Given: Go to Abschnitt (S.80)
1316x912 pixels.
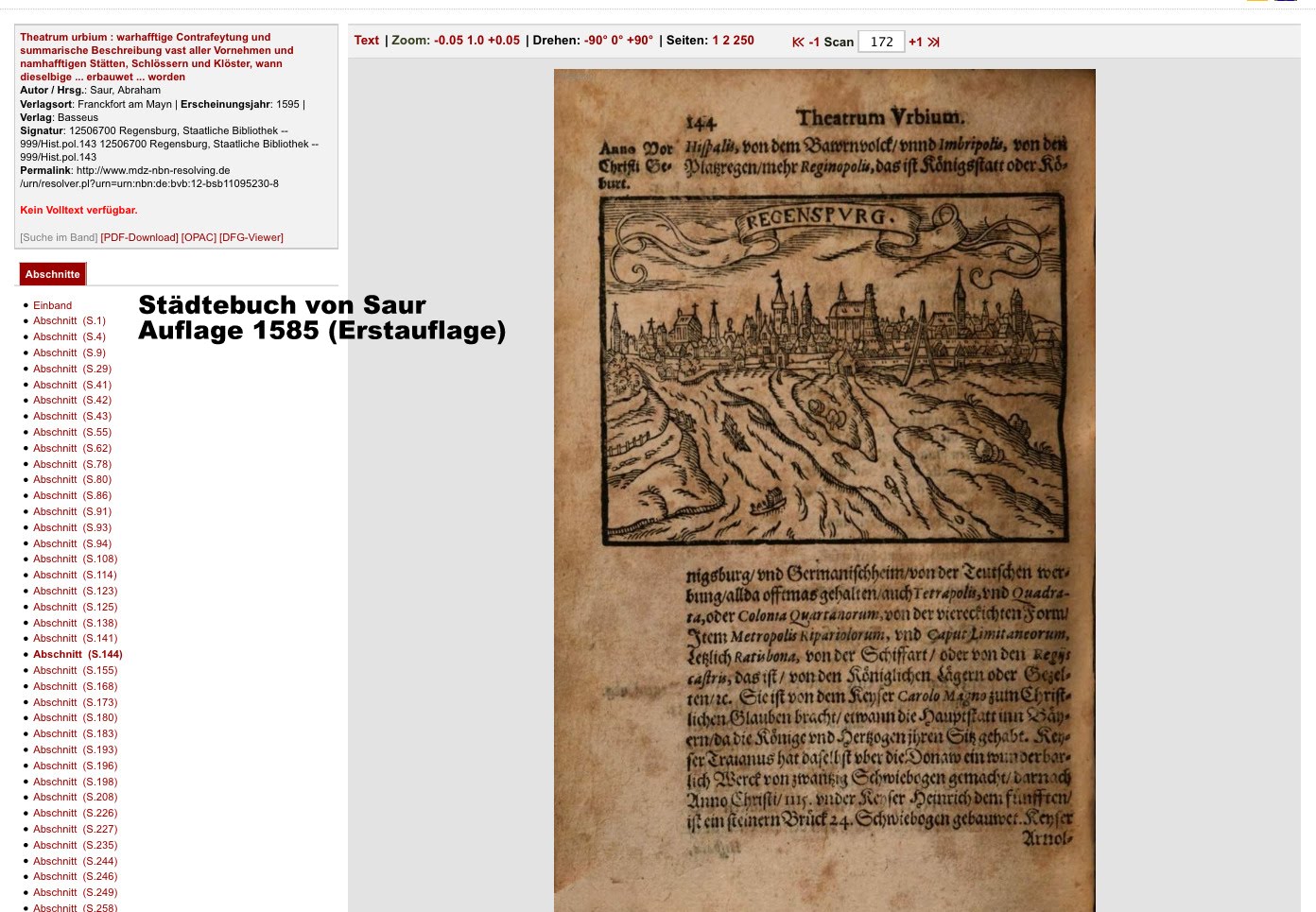Looking at the screenshot, I should click(x=72, y=480).
